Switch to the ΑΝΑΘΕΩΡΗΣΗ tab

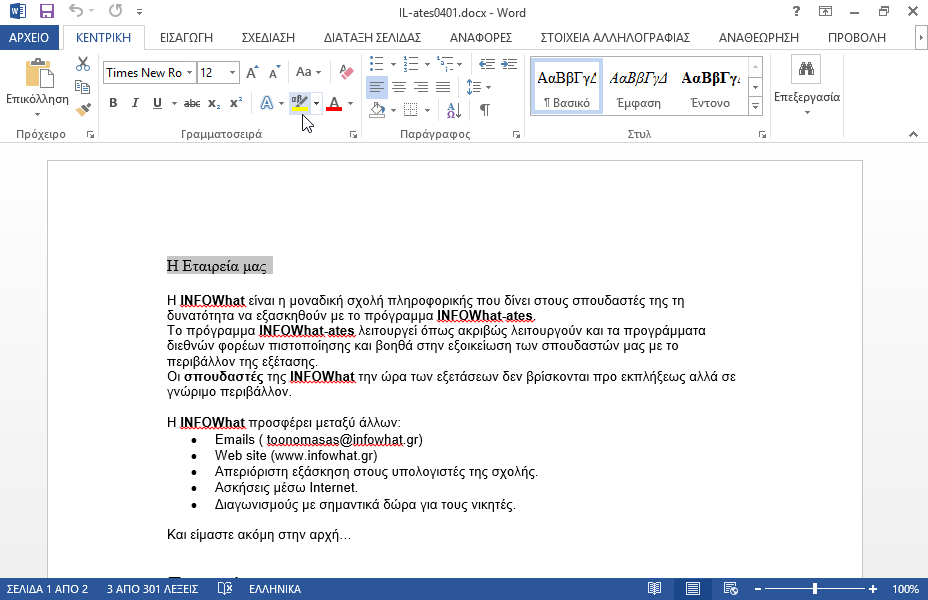coord(759,37)
